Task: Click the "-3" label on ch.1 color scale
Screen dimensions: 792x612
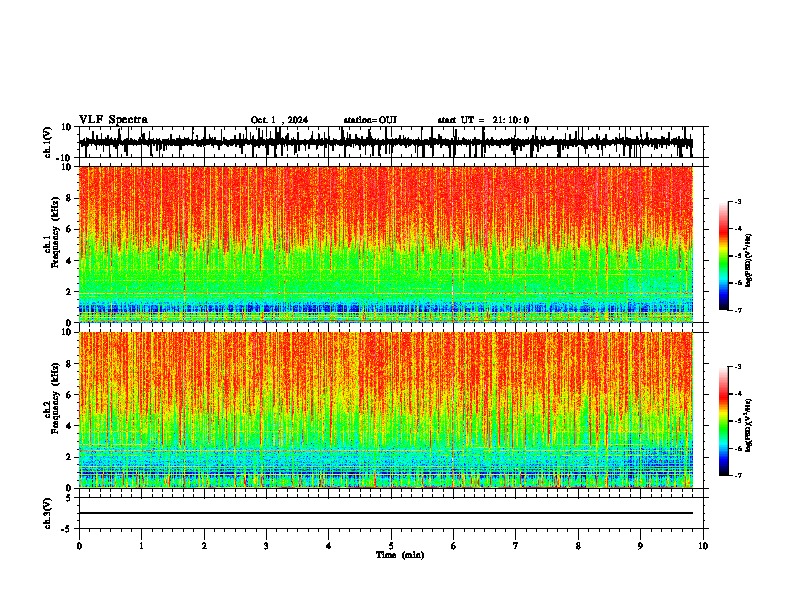Action: [738, 201]
